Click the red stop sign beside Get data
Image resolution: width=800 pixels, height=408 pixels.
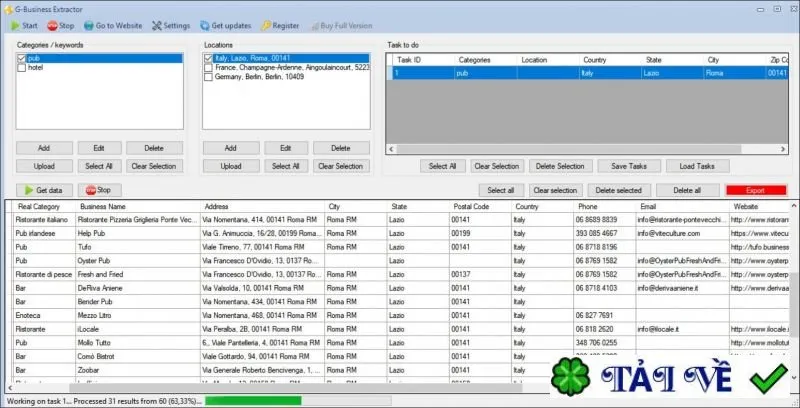91,190
